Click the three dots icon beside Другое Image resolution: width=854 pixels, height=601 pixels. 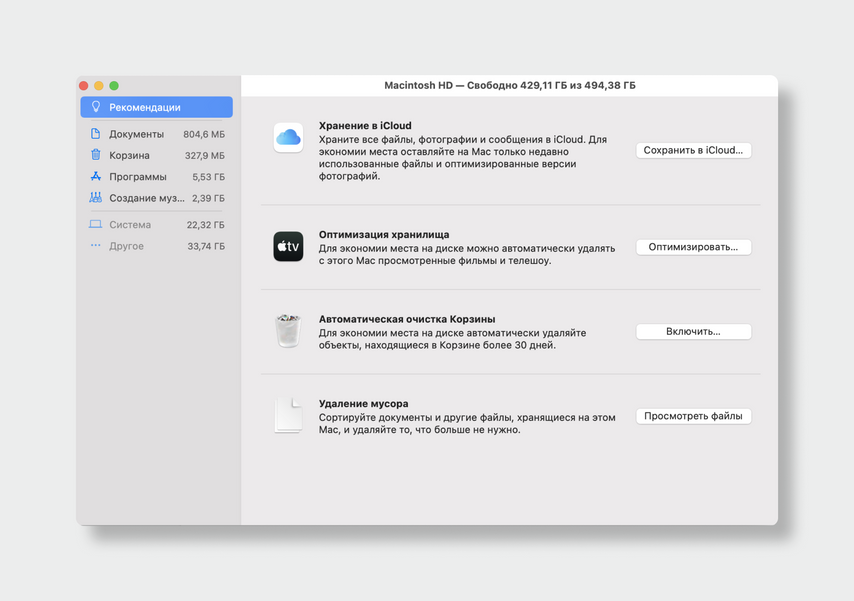click(x=95, y=245)
